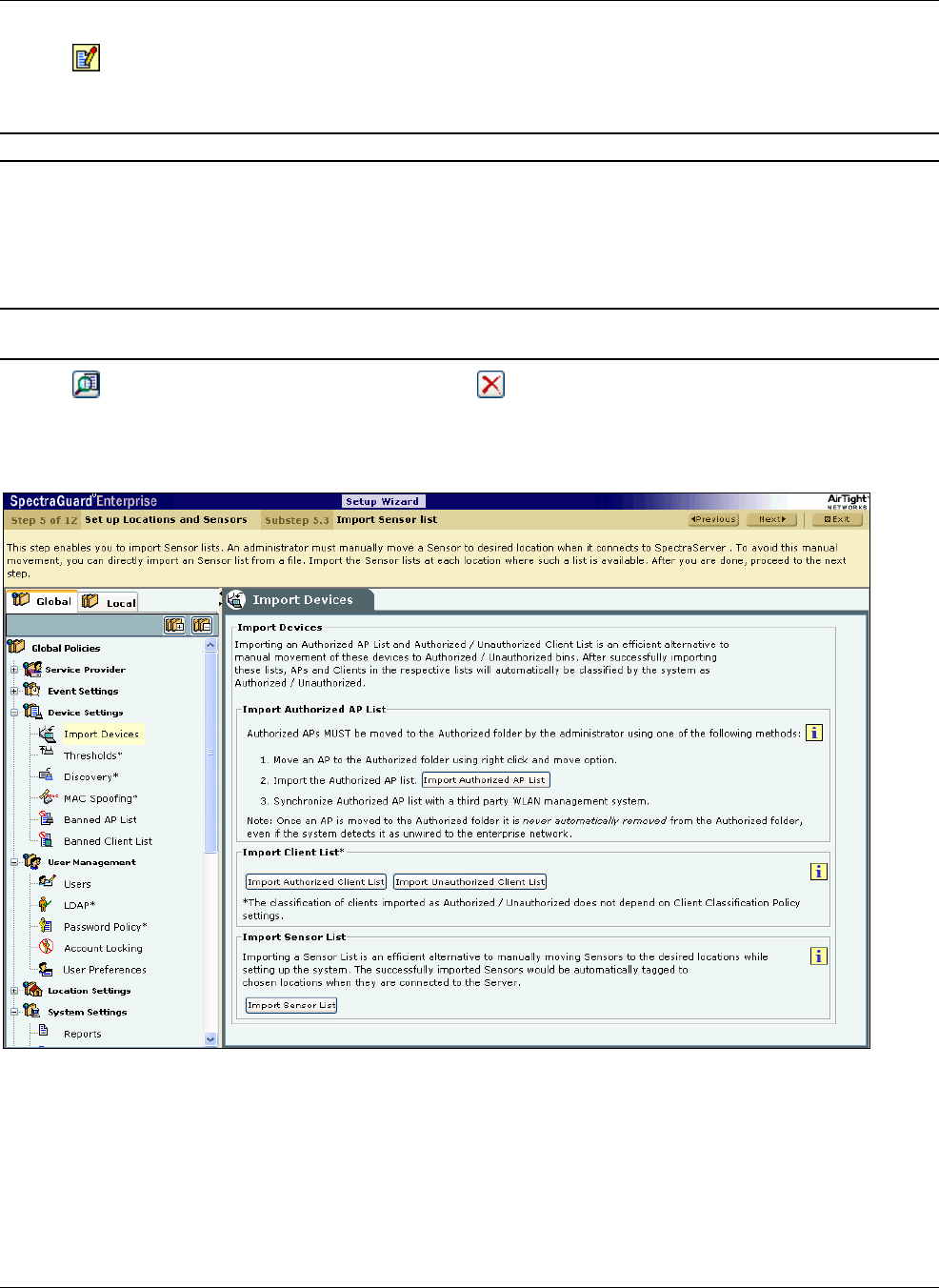Click the Global Policies root label

click(66, 648)
